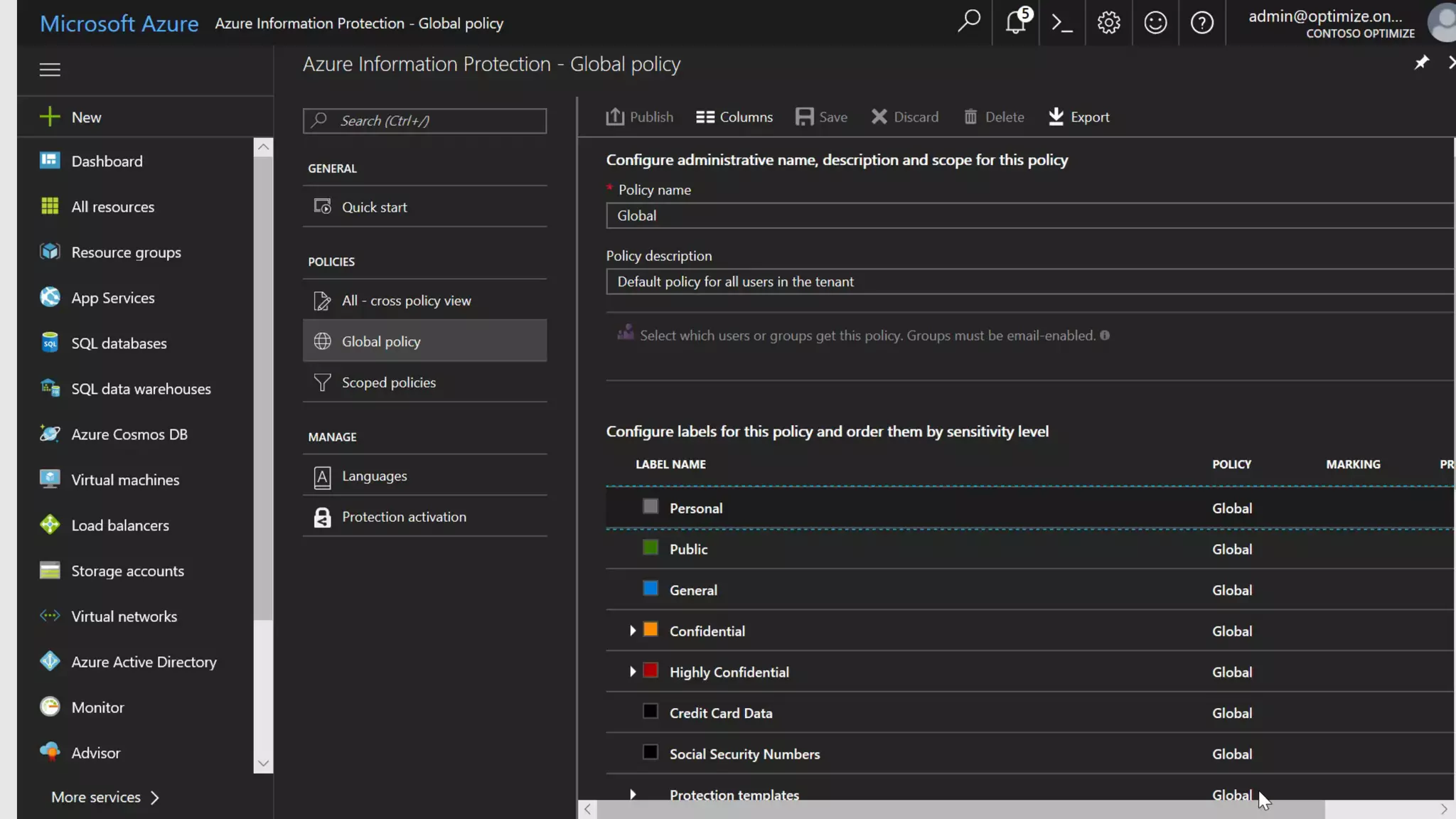
Task: Open portal settings gear
Action: tap(1108, 23)
